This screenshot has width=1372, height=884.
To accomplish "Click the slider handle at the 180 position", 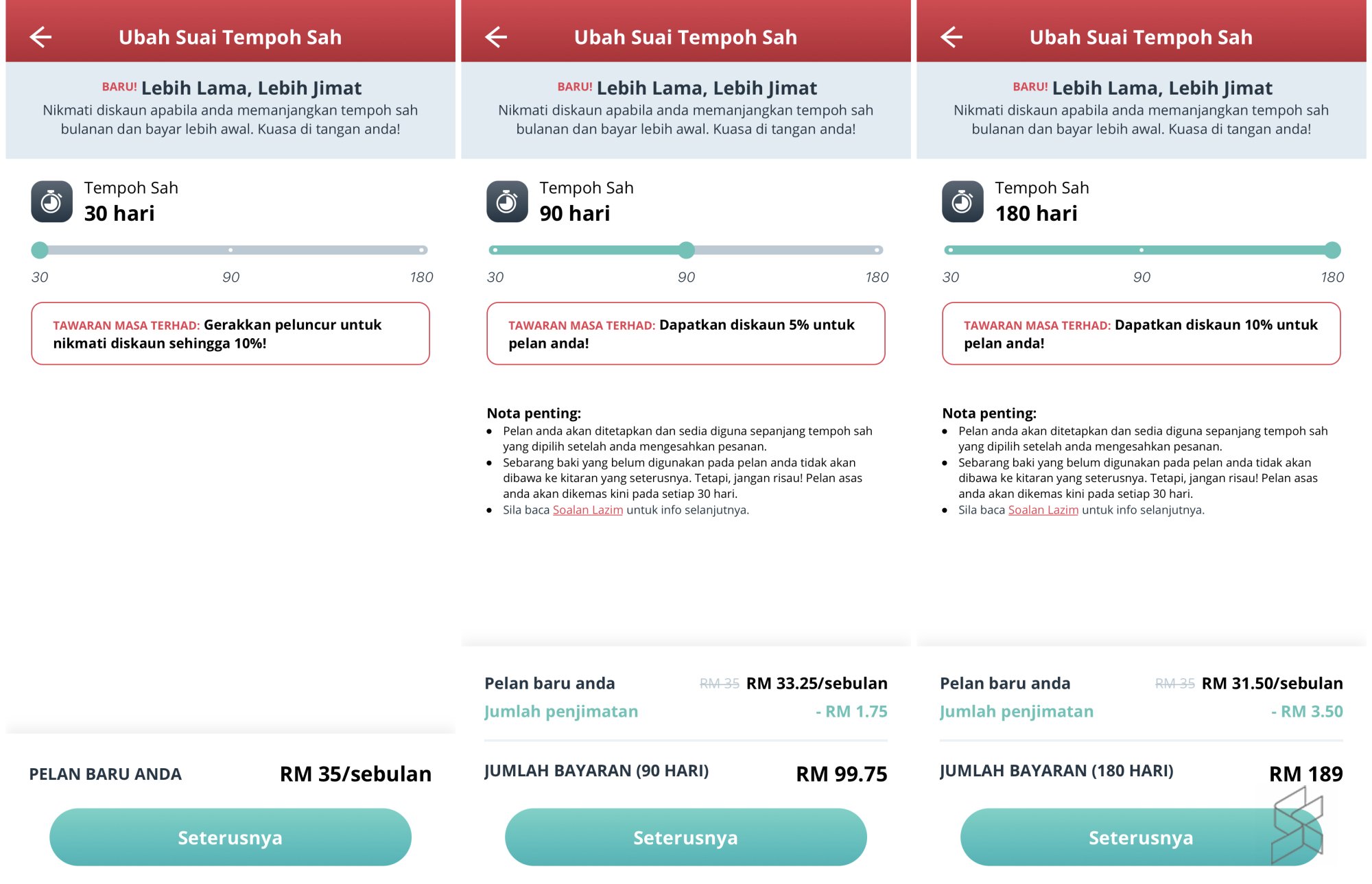I will coord(1332,250).
